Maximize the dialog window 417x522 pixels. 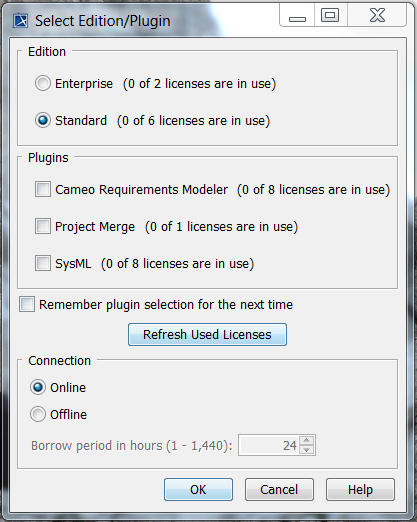pyautogui.click(x=330, y=15)
